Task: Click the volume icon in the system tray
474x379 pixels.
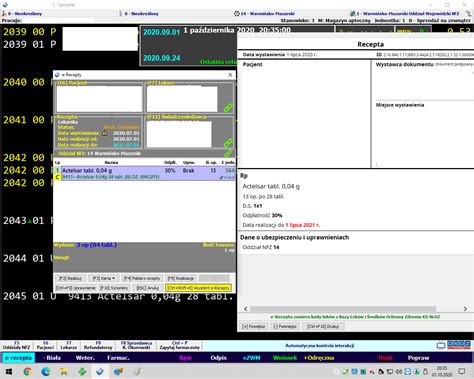Action: [x=399, y=371]
